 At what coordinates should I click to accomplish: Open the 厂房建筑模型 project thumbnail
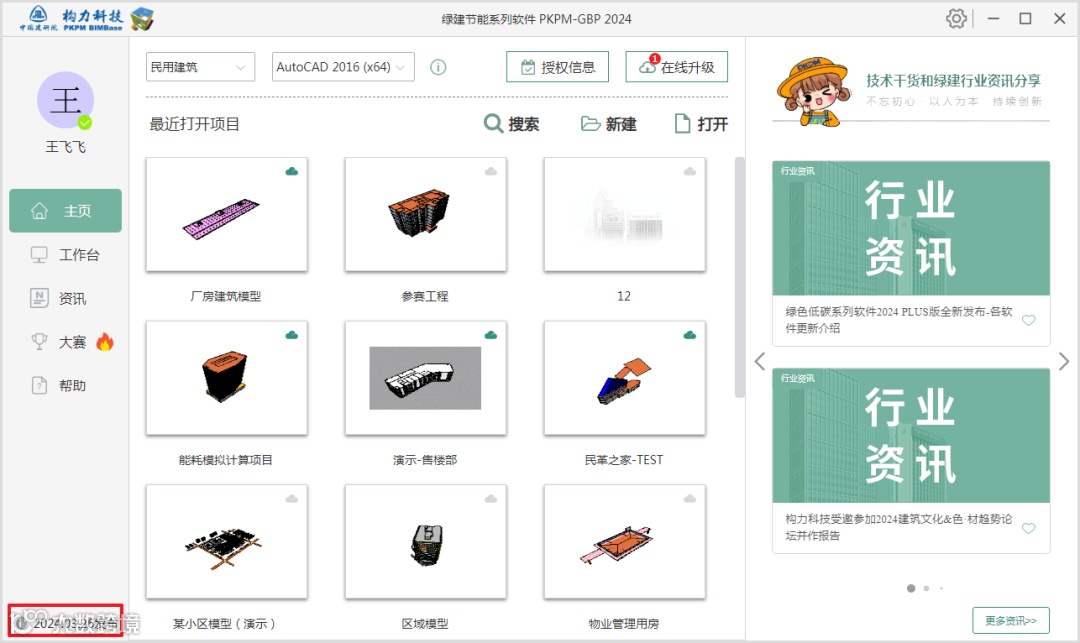[x=227, y=214]
